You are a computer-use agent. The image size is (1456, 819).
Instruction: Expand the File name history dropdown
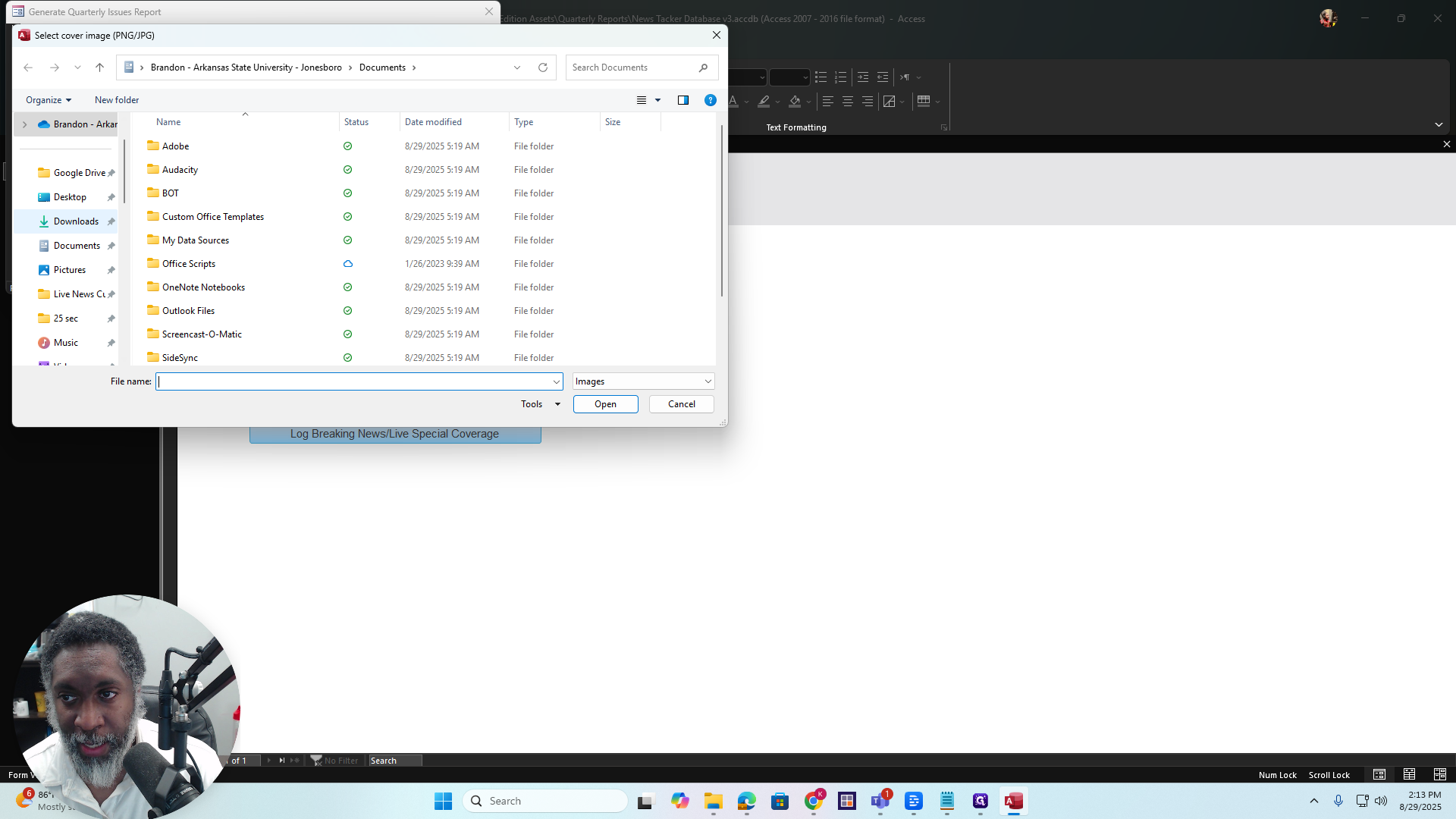[x=556, y=381]
